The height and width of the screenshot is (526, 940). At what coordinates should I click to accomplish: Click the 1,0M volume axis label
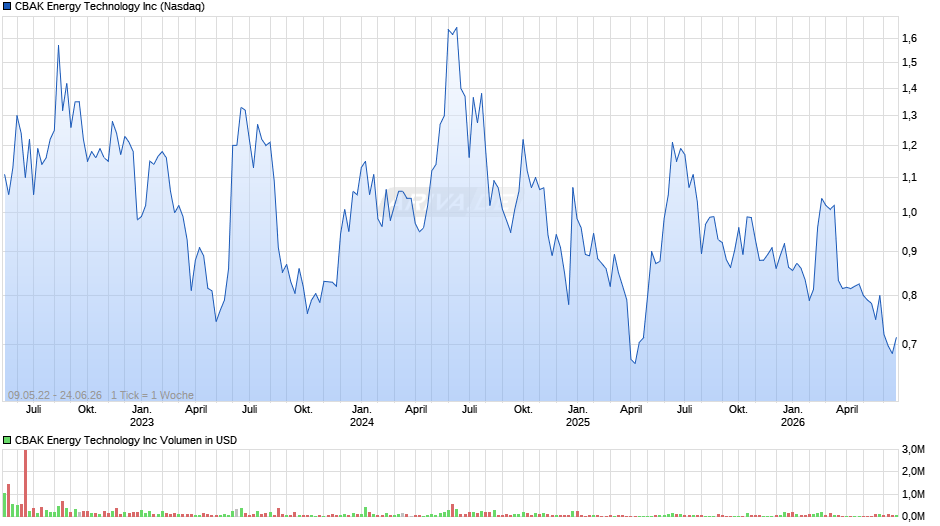pos(913,494)
